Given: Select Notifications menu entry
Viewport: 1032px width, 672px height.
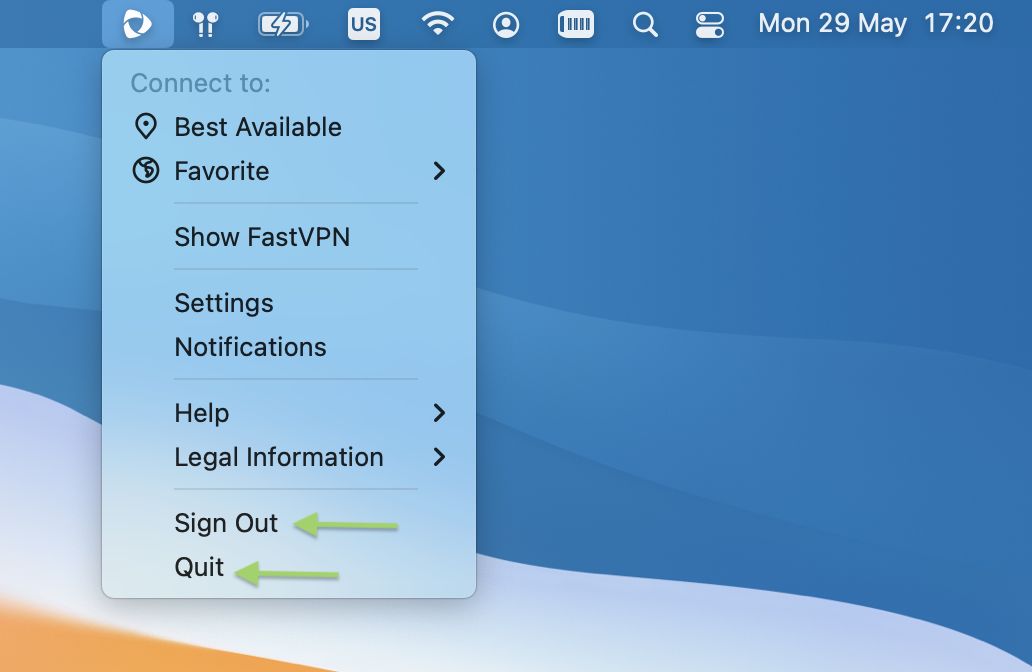Looking at the screenshot, I should (250, 347).
